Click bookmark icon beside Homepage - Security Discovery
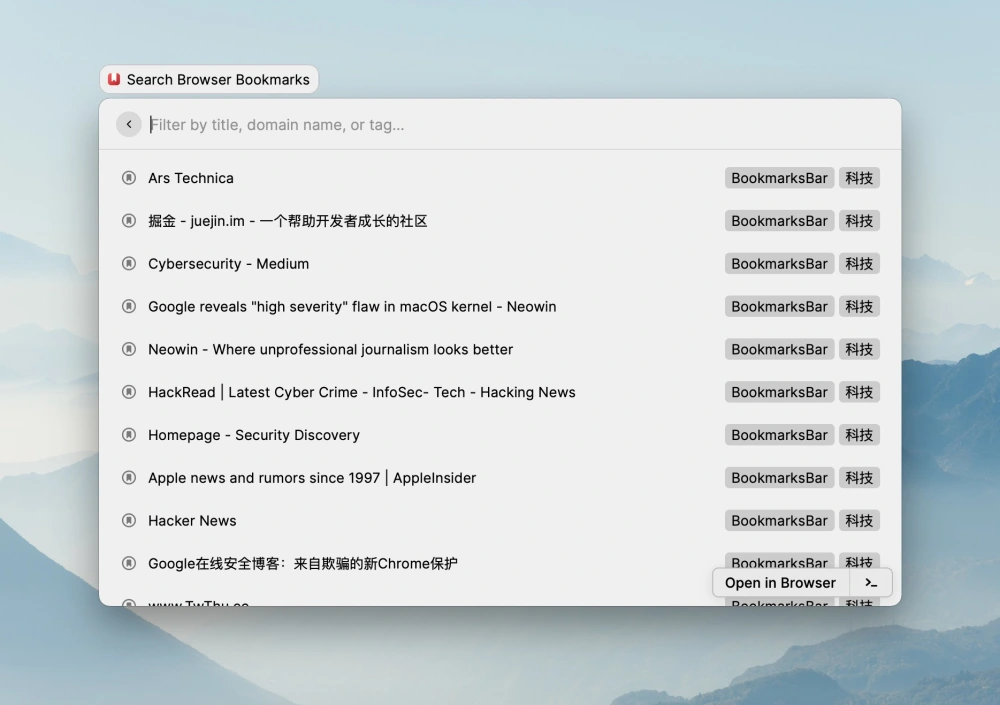Viewport: 1000px width, 705px height. (x=129, y=434)
